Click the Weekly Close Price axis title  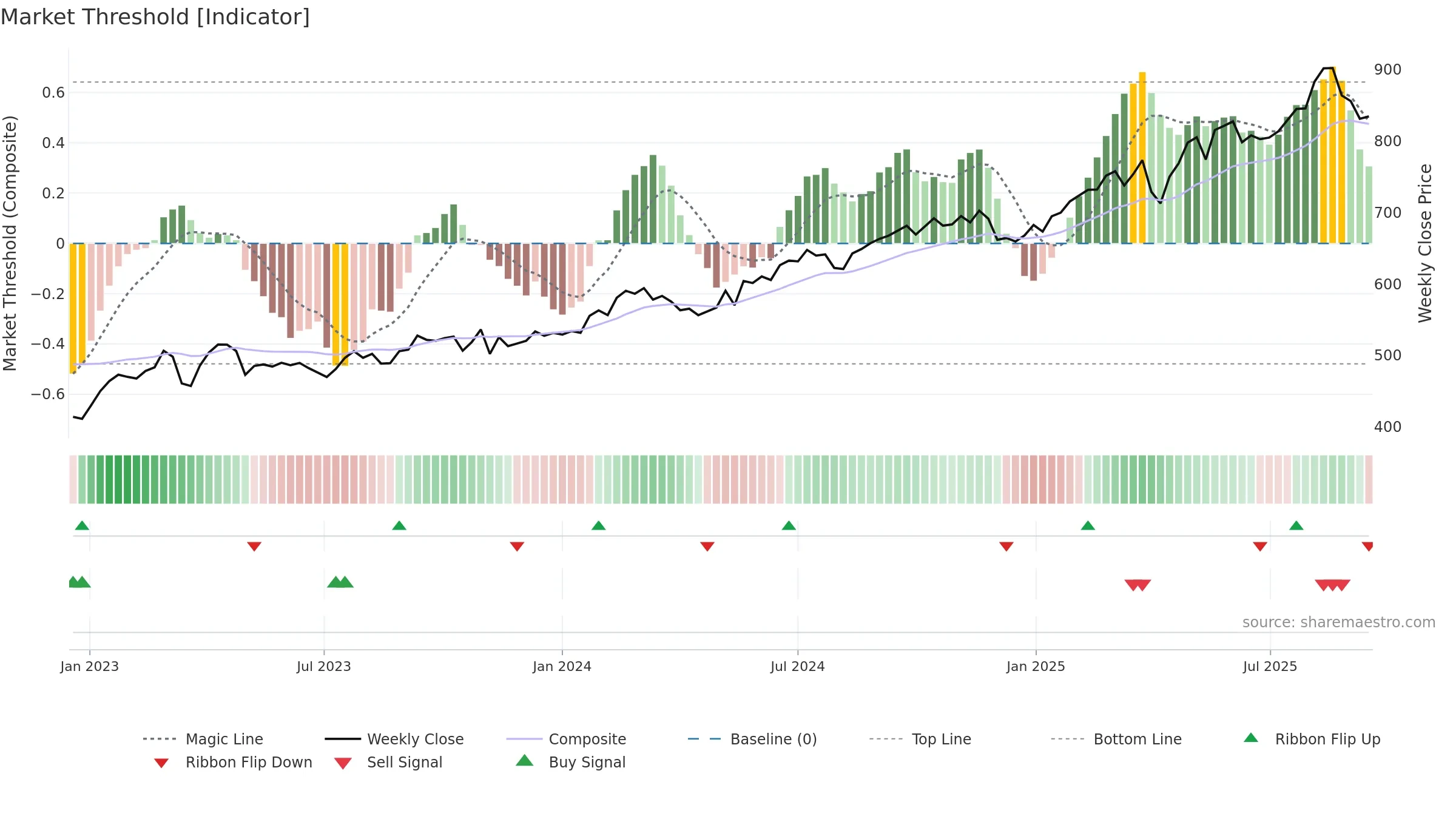coord(1425,243)
